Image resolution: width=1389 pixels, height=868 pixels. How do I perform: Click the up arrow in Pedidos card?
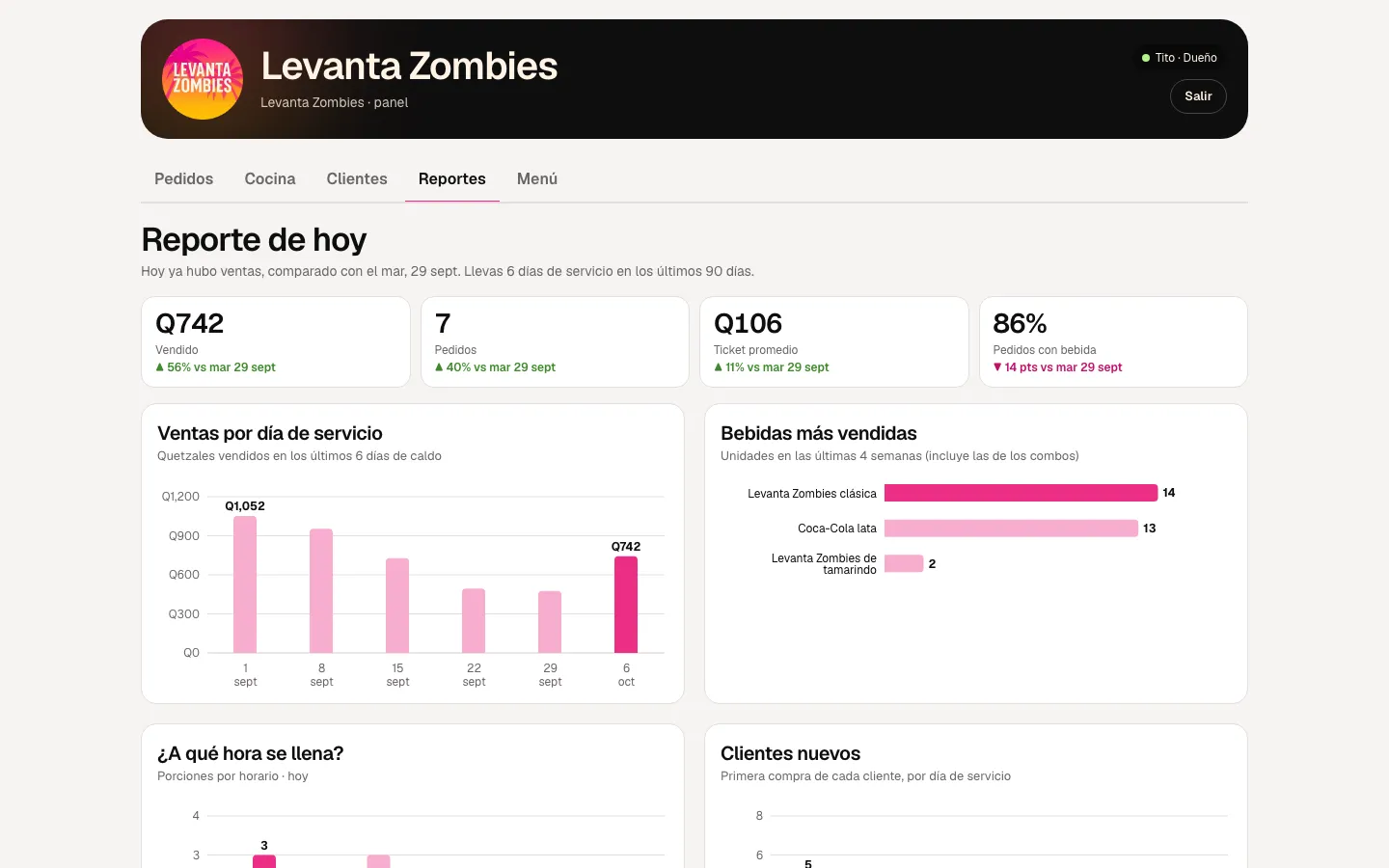click(x=439, y=367)
